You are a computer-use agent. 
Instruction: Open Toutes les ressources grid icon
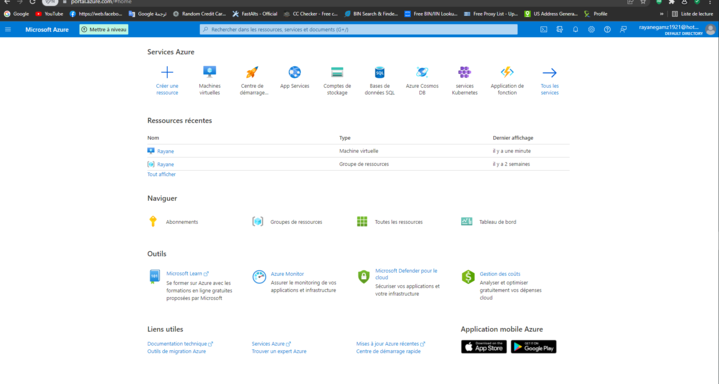362,222
